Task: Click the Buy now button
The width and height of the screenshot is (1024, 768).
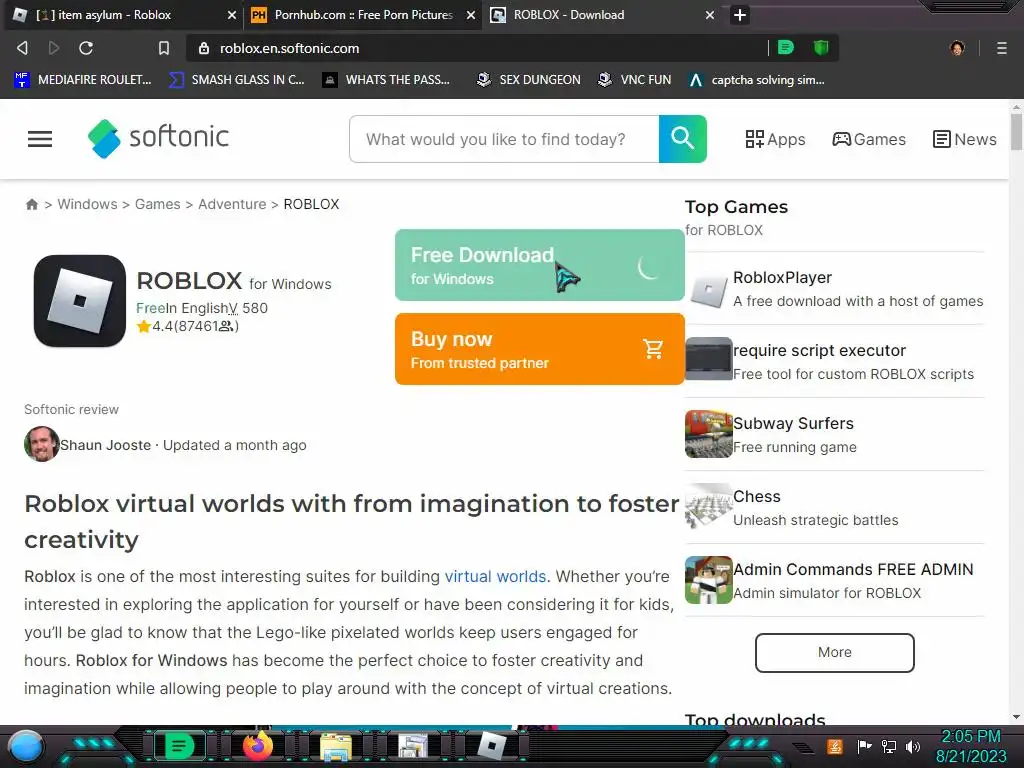Action: tap(539, 349)
